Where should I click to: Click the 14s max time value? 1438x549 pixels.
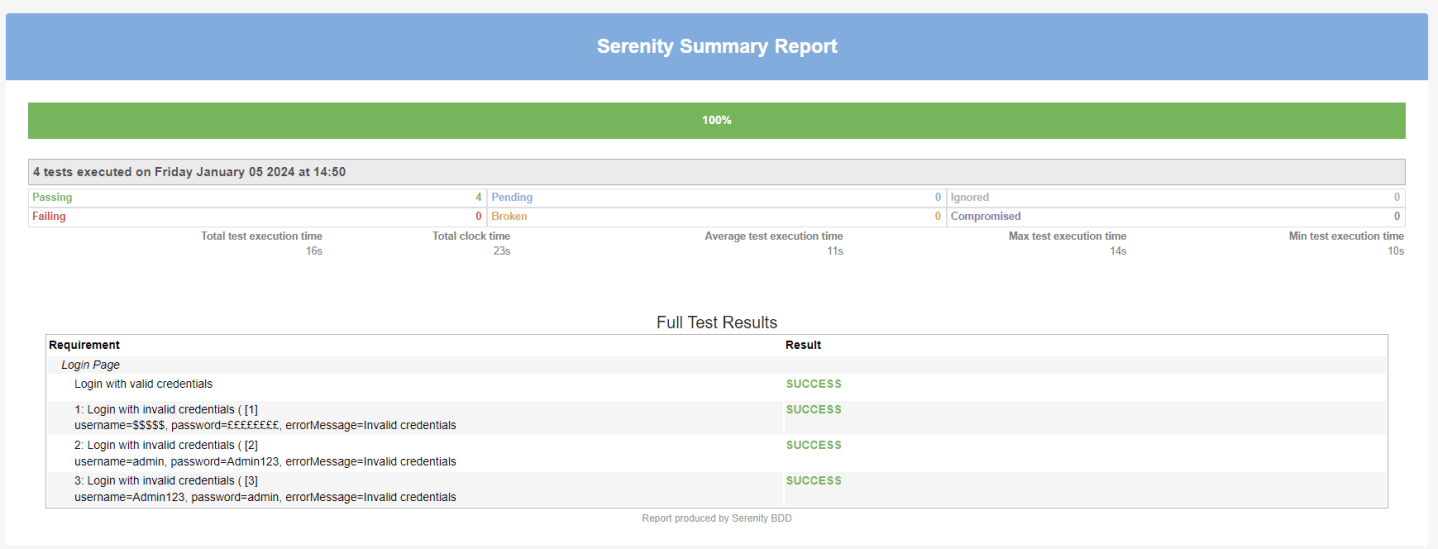click(1118, 251)
